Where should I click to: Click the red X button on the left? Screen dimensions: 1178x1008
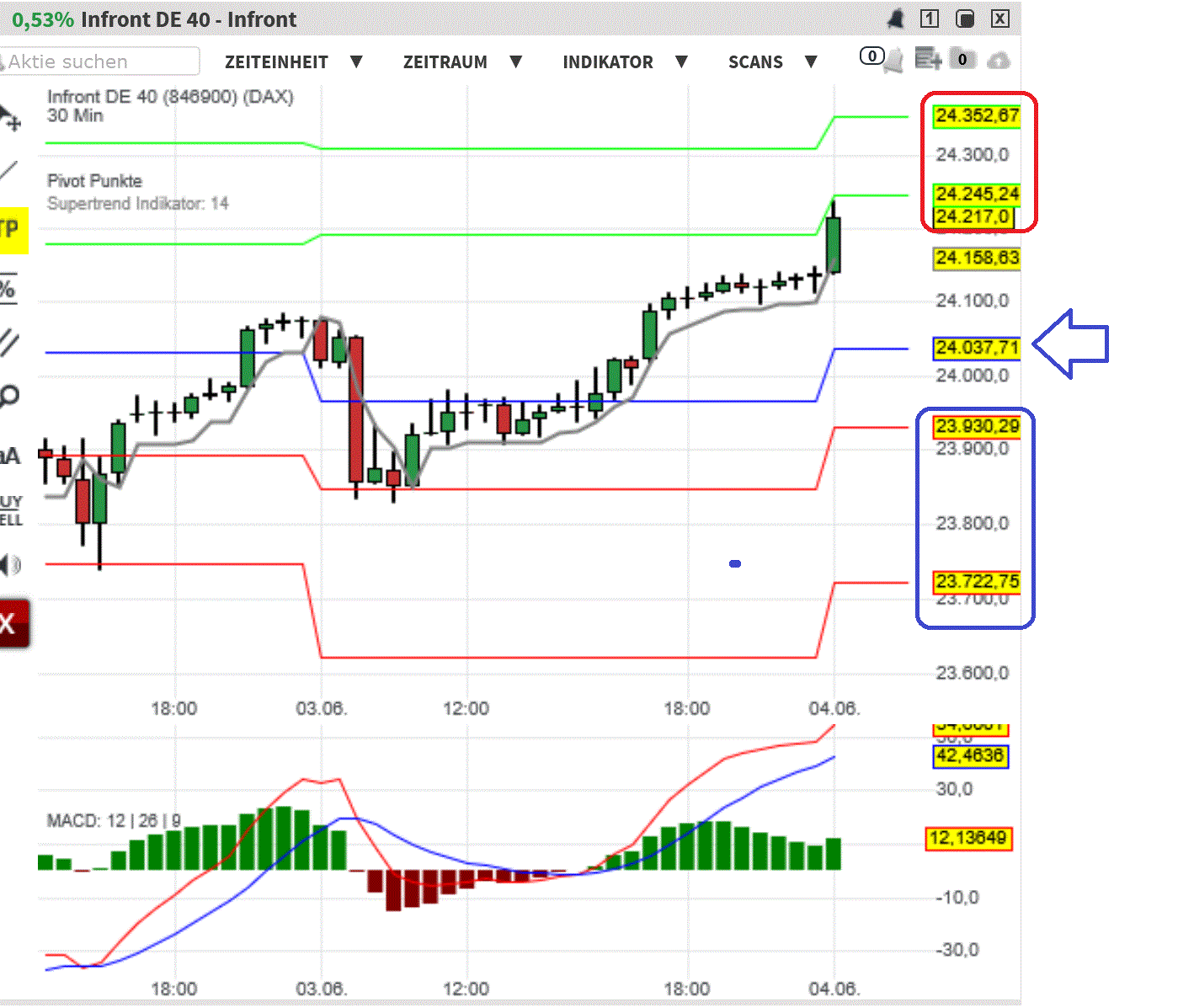(11, 623)
